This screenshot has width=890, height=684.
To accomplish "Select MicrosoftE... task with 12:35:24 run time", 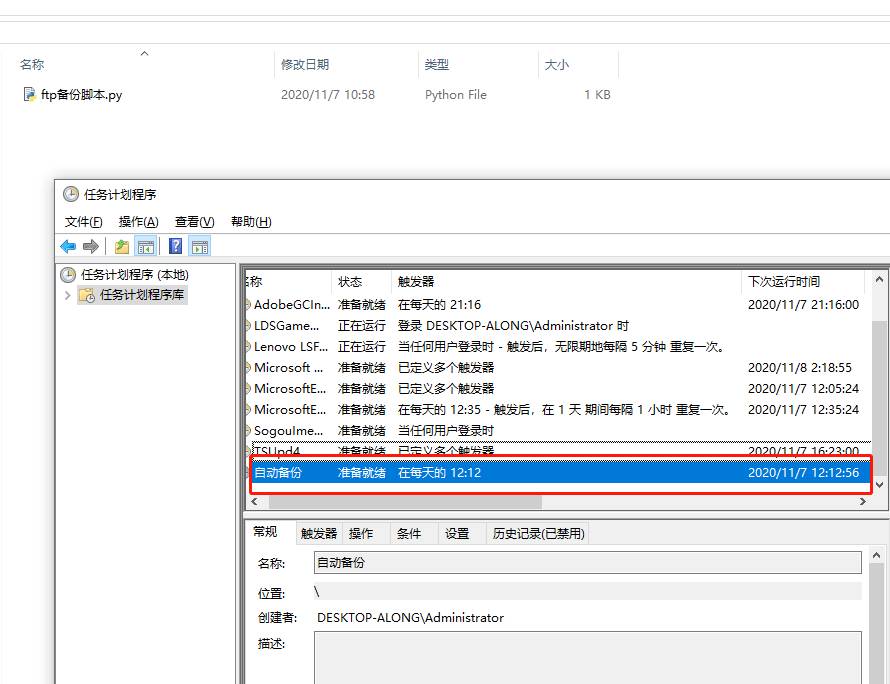I will click(559, 410).
